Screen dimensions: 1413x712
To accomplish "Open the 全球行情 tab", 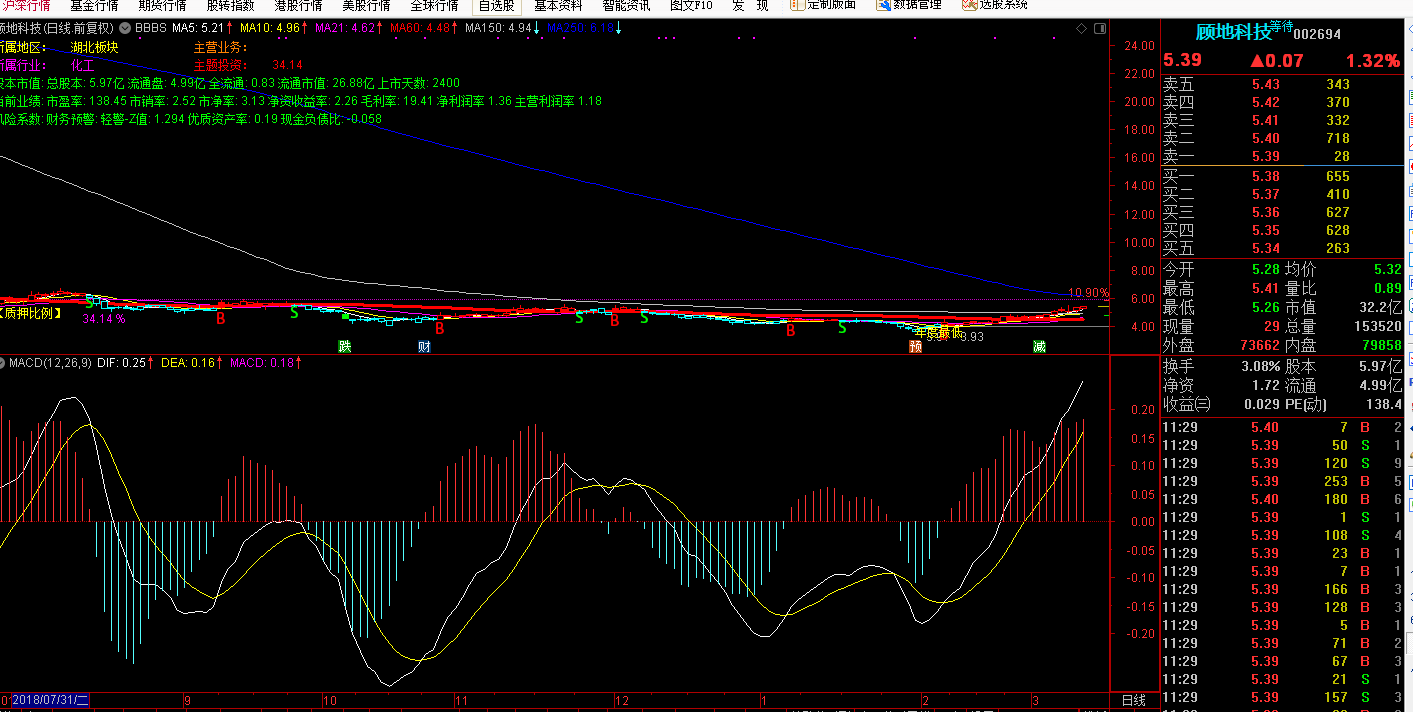I will click(434, 5).
